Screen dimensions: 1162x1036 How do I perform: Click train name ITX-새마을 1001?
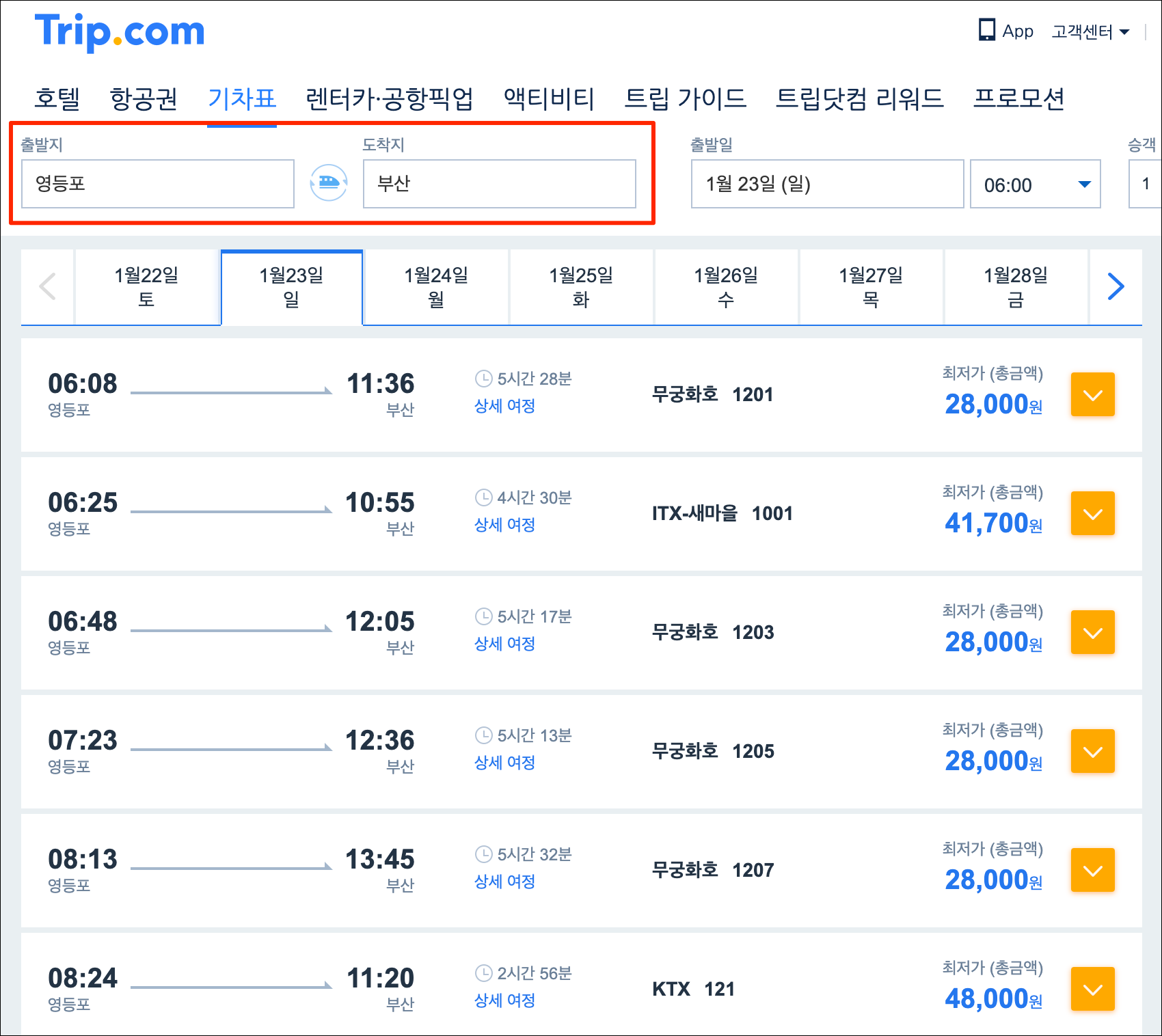point(722,513)
